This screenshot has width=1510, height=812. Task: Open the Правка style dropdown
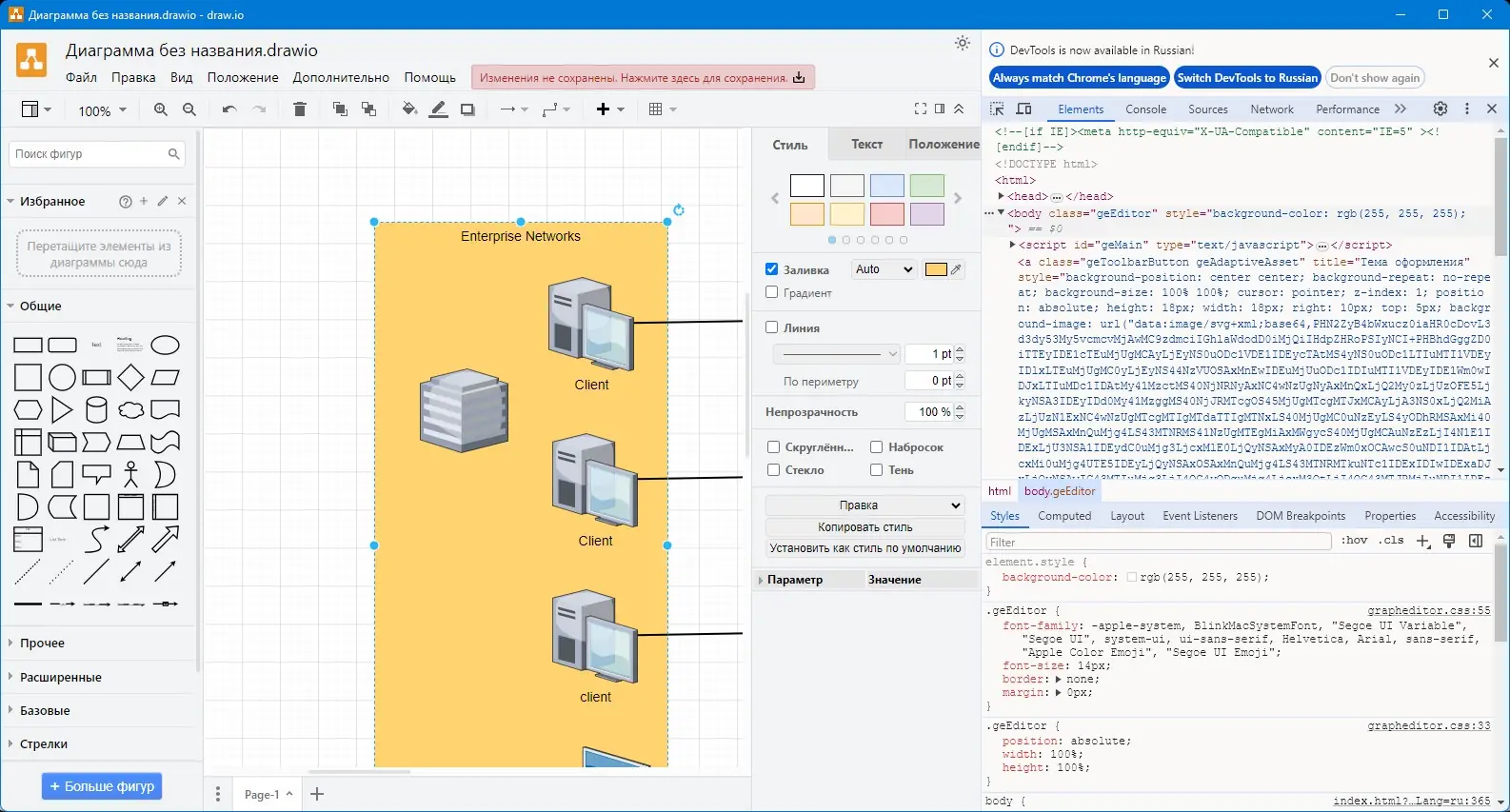[x=864, y=505]
